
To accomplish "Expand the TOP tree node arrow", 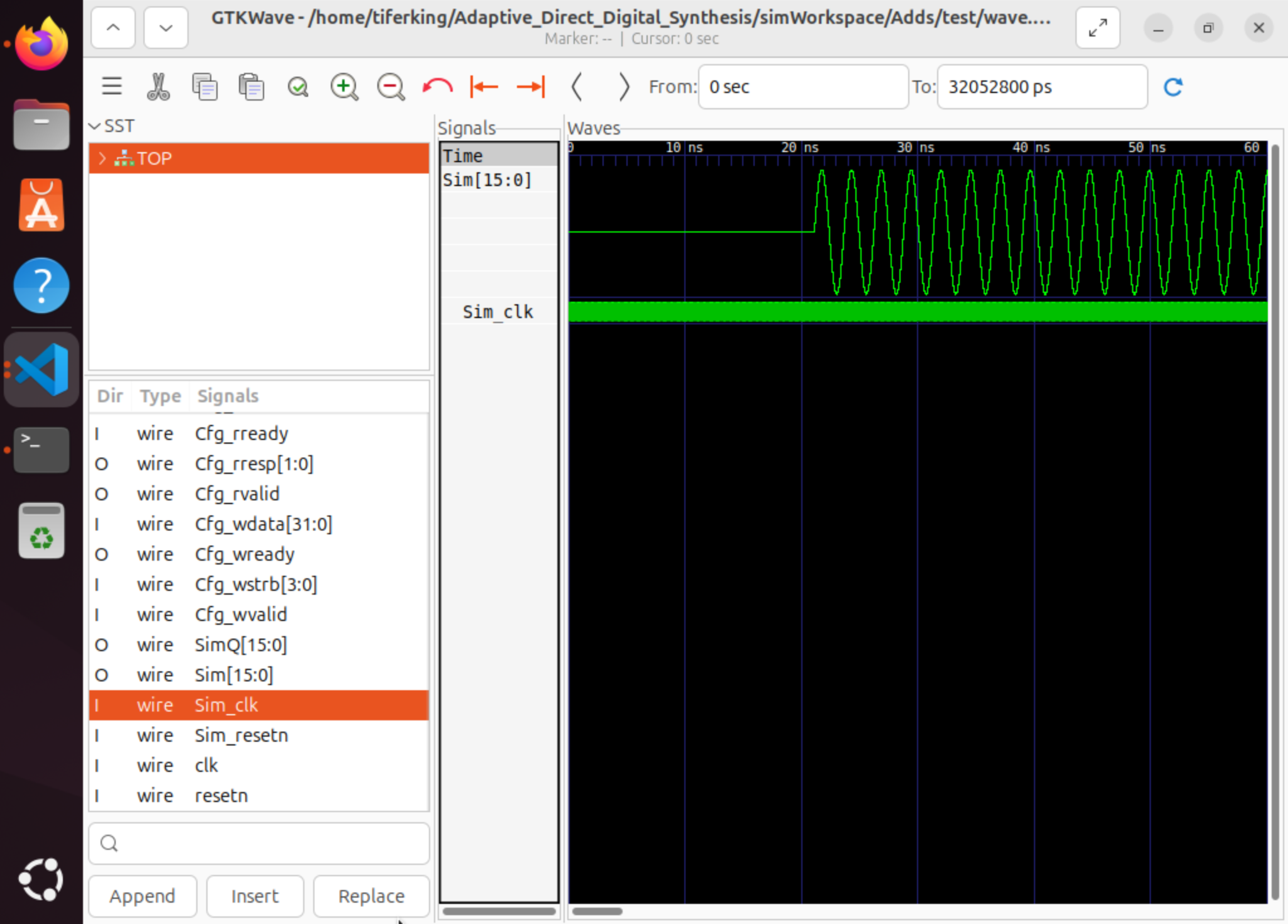I will point(102,158).
